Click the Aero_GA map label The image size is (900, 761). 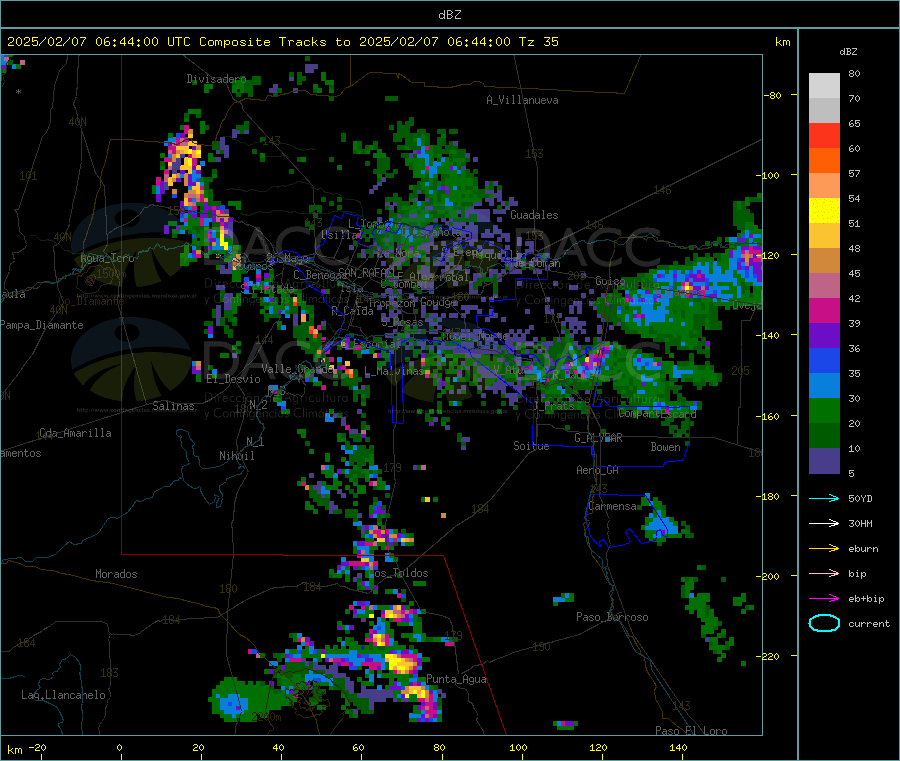pos(597,470)
